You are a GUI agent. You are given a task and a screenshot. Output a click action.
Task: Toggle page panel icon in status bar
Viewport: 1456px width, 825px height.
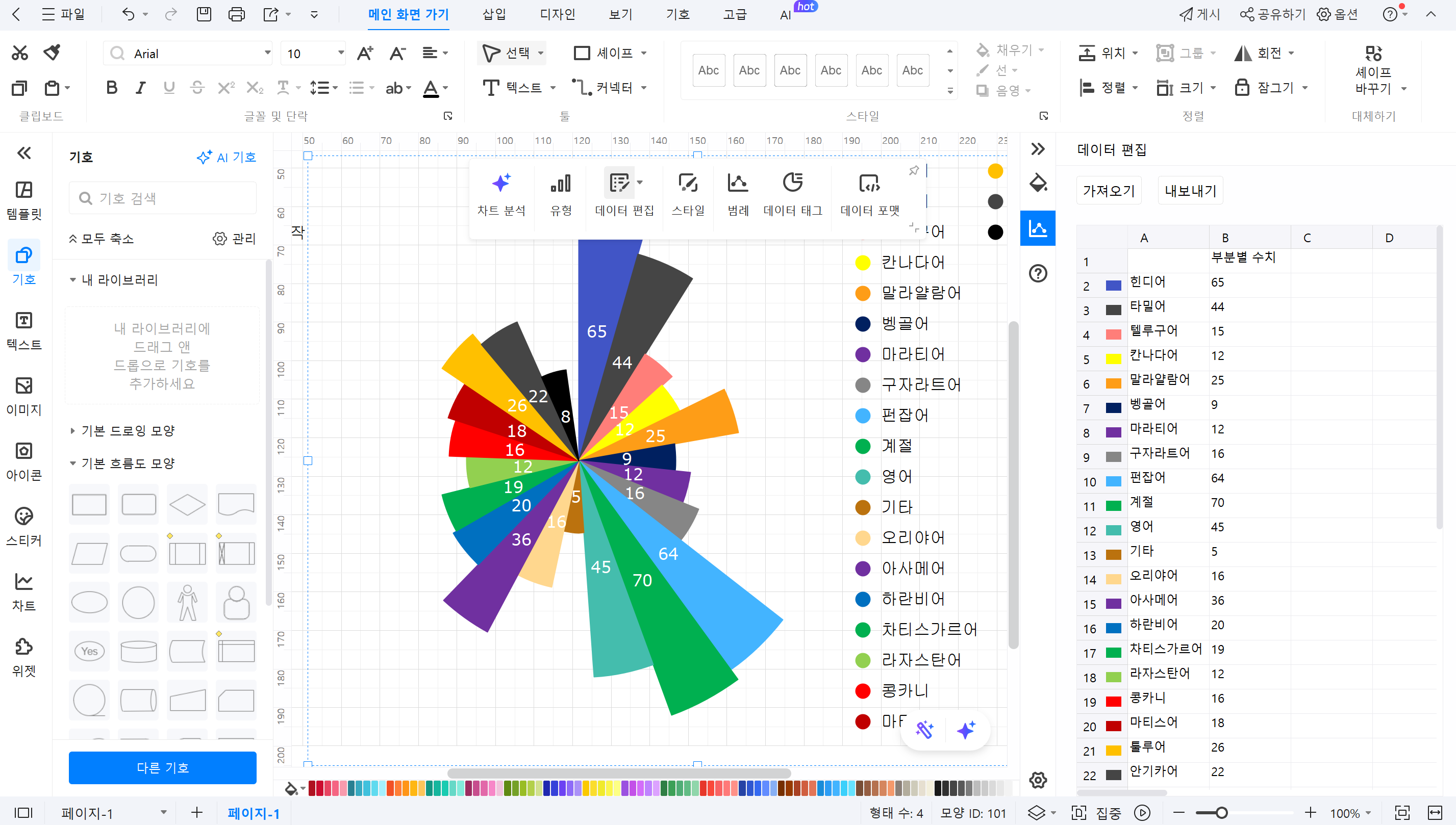click(x=23, y=813)
